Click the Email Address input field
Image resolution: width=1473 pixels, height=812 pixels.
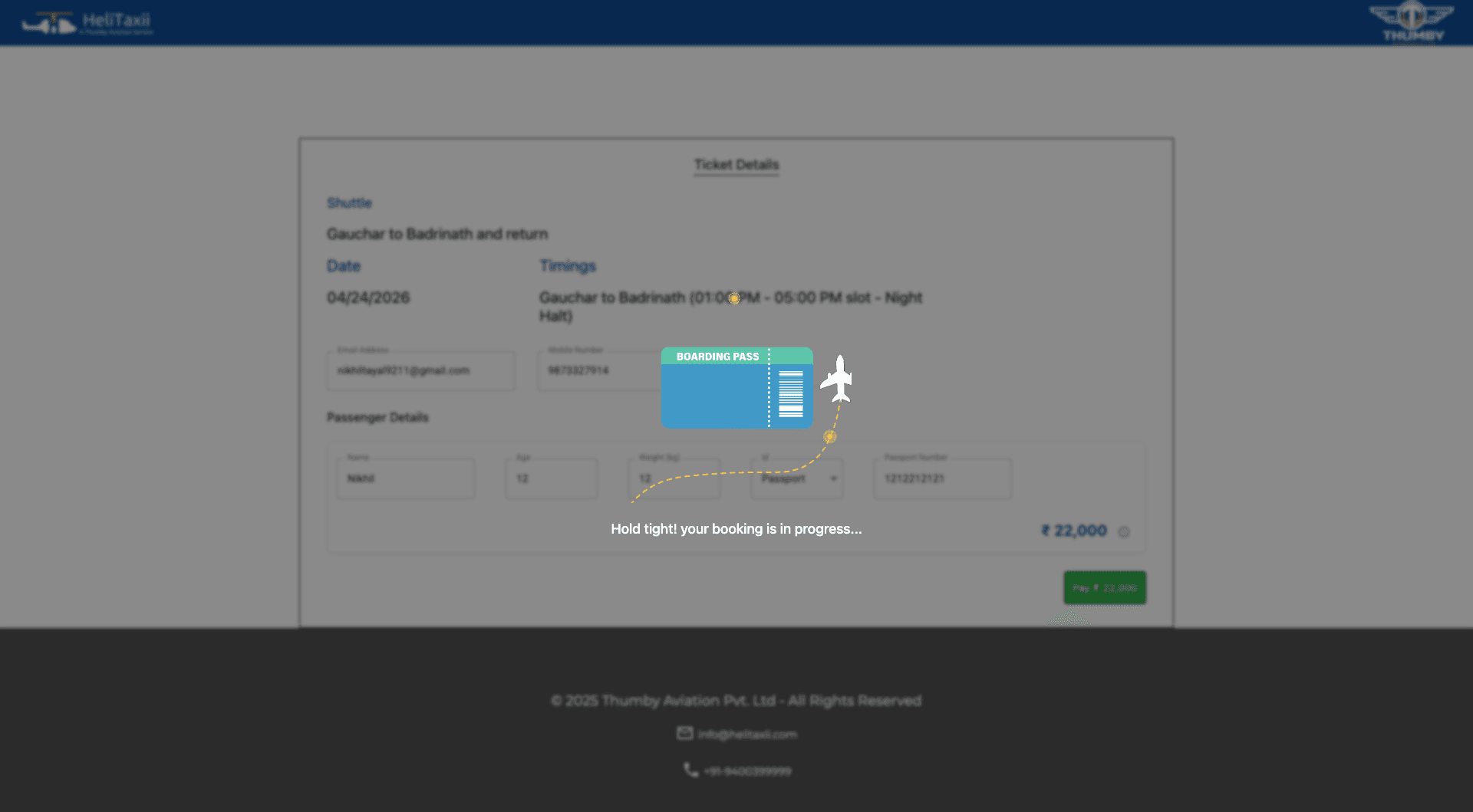pyautogui.click(x=420, y=370)
